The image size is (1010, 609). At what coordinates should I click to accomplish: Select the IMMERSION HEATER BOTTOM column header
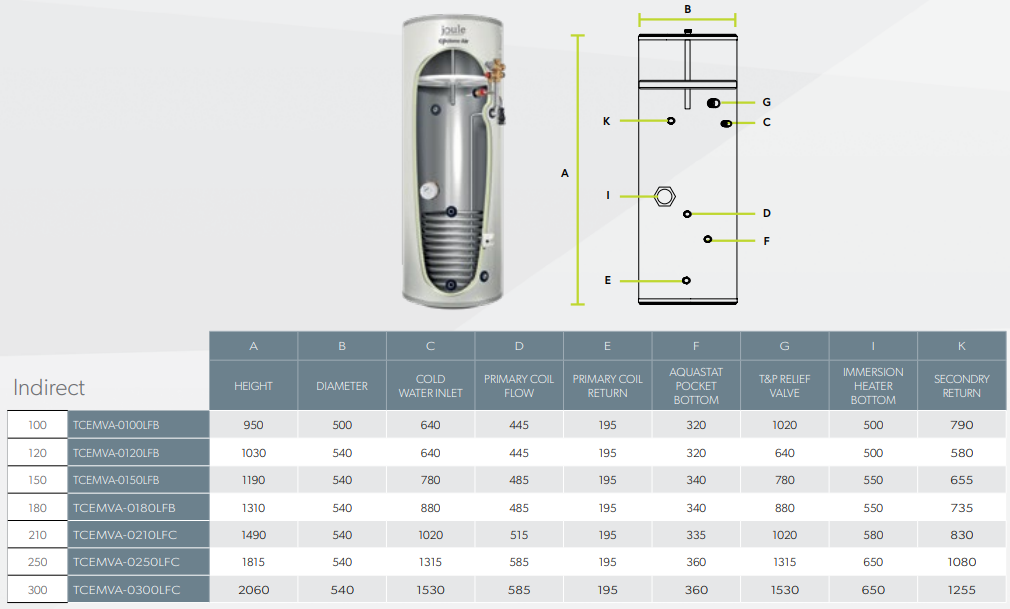click(x=872, y=385)
